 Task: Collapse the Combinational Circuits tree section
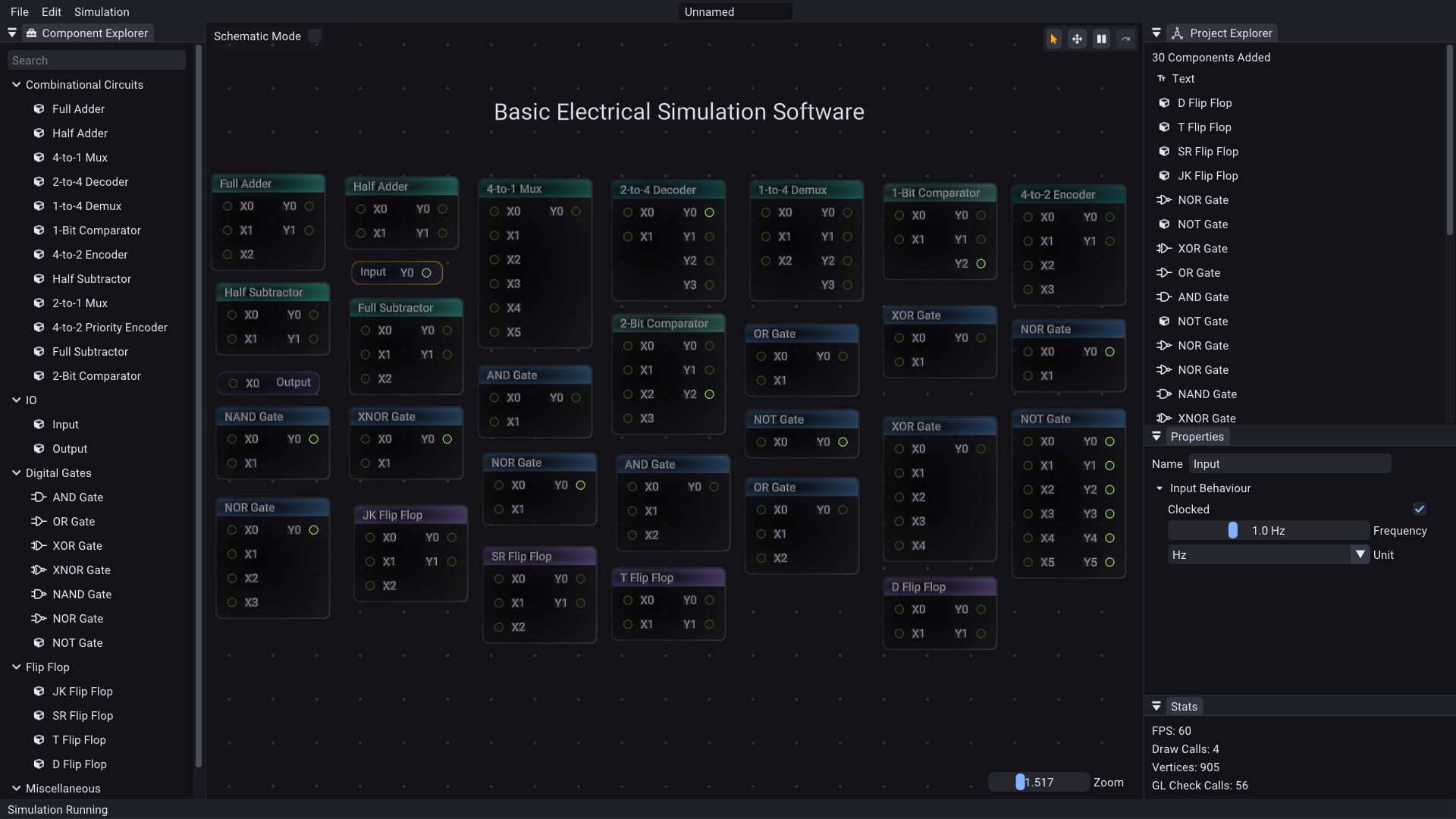click(16, 85)
